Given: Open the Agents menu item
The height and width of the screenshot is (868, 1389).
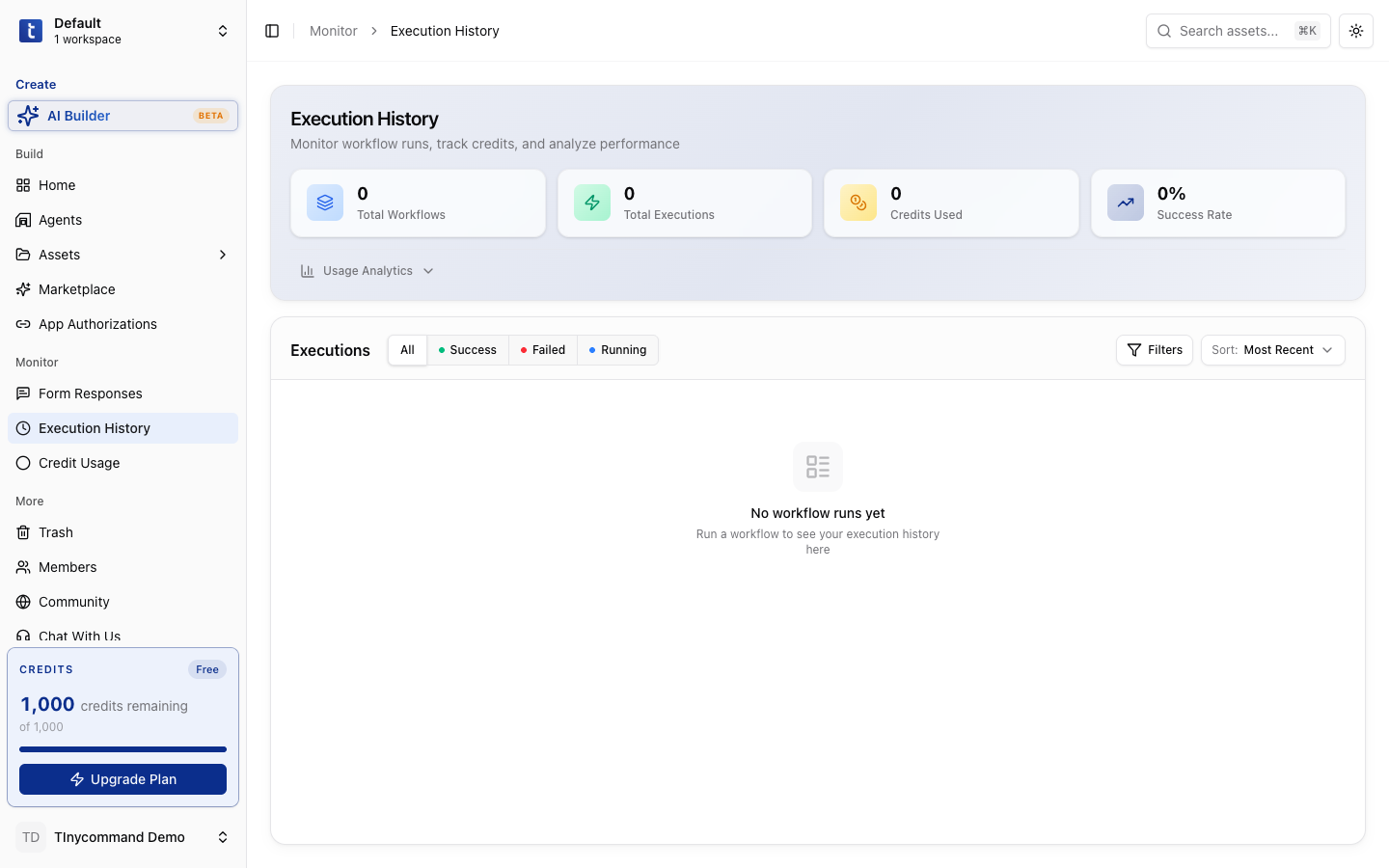Looking at the screenshot, I should (x=123, y=220).
